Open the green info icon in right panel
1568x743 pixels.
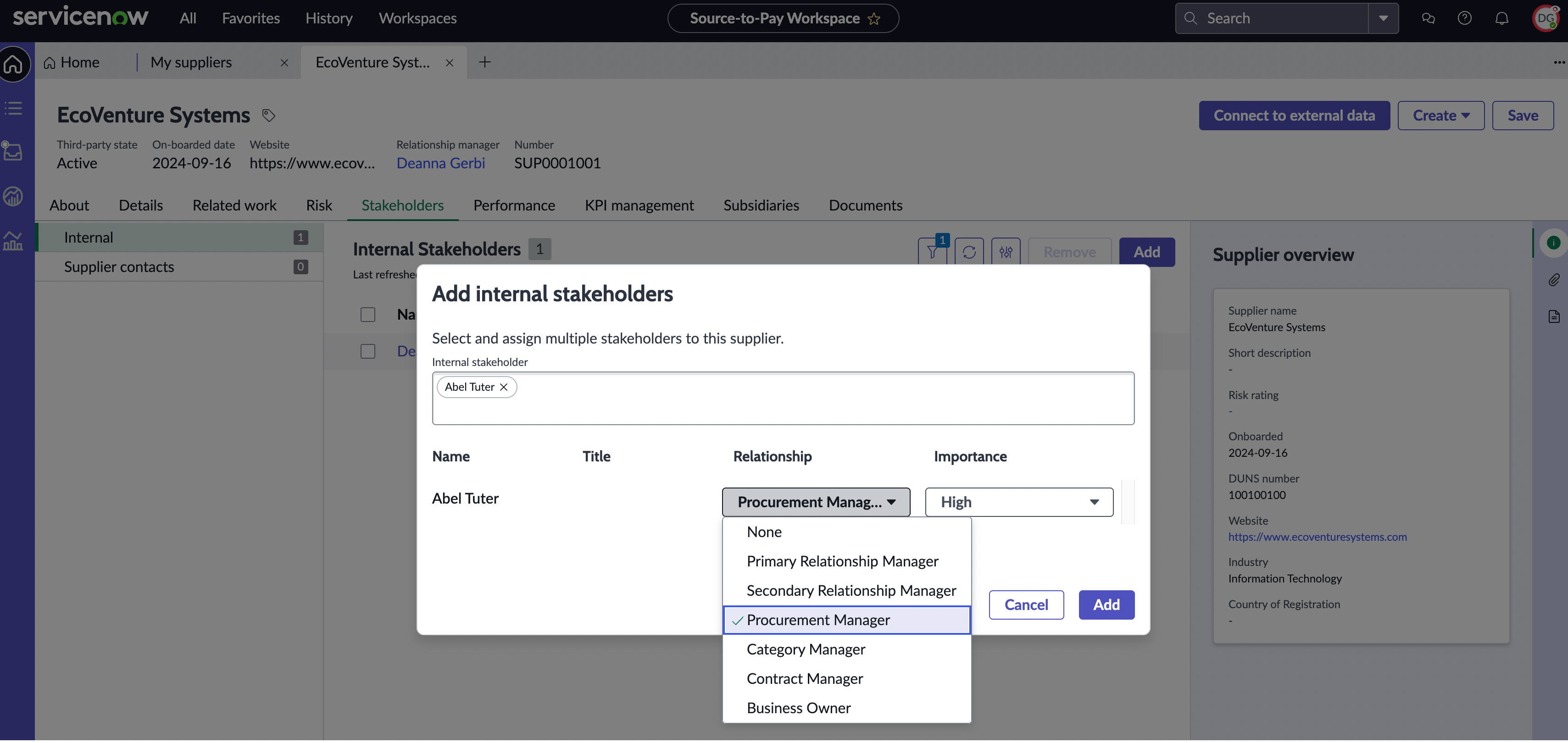click(x=1553, y=243)
